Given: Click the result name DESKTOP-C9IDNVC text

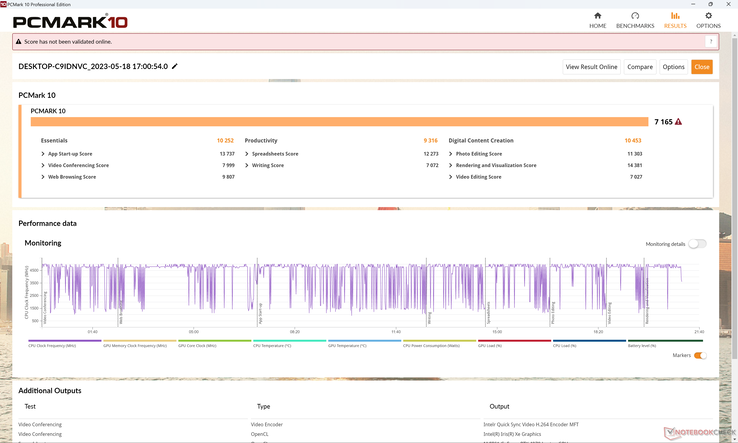Looking at the screenshot, I should pos(93,66).
